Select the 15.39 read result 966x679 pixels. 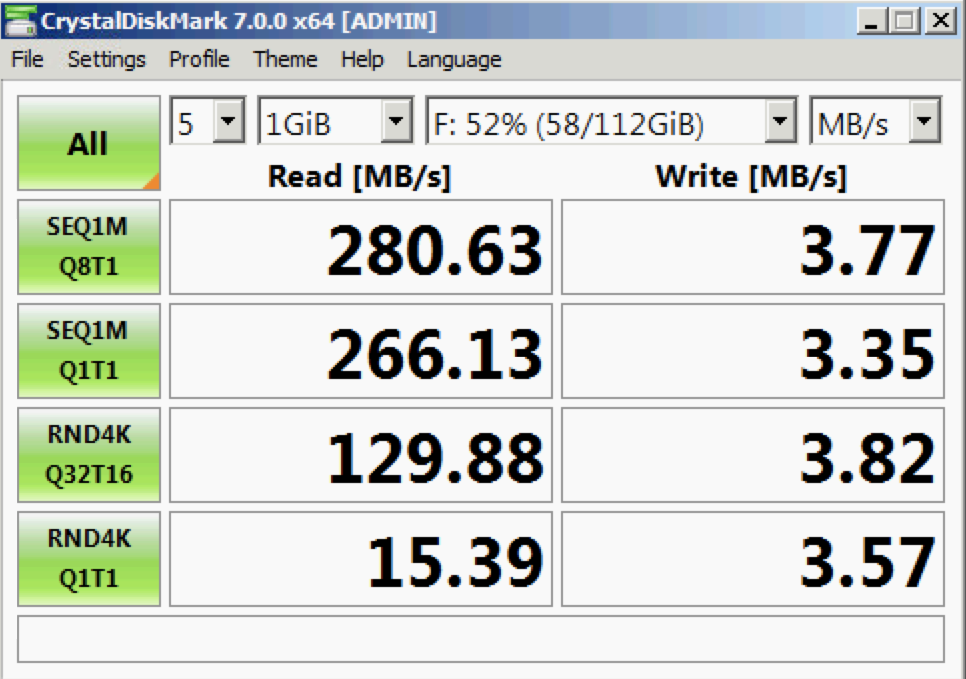361,559
